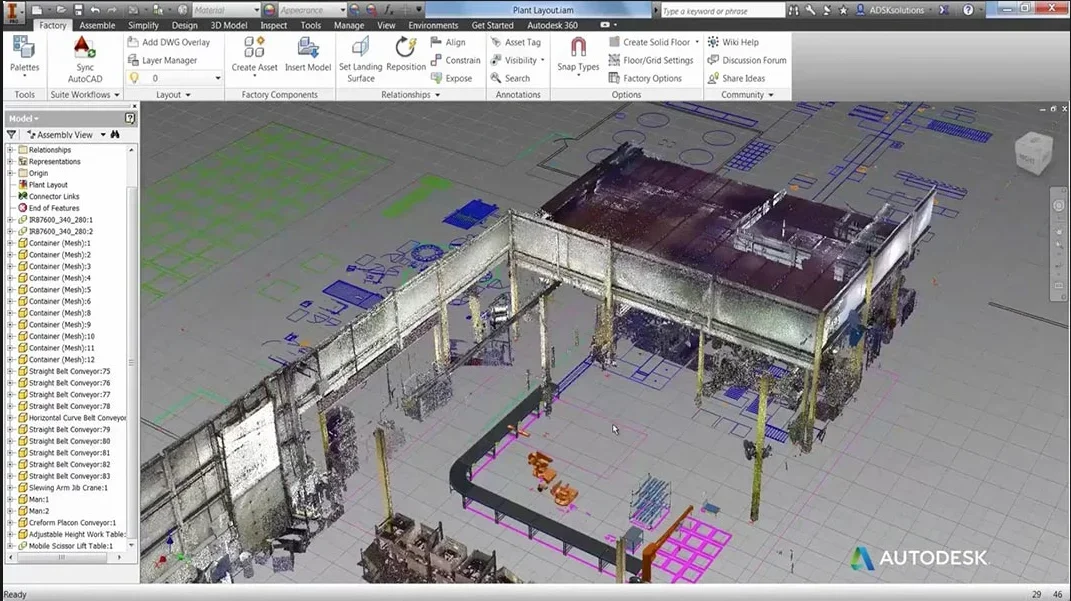Click the Create Solid Floor icon
Image resolution: width=1071 pixels, height=601 pixels.
(615, 42)
